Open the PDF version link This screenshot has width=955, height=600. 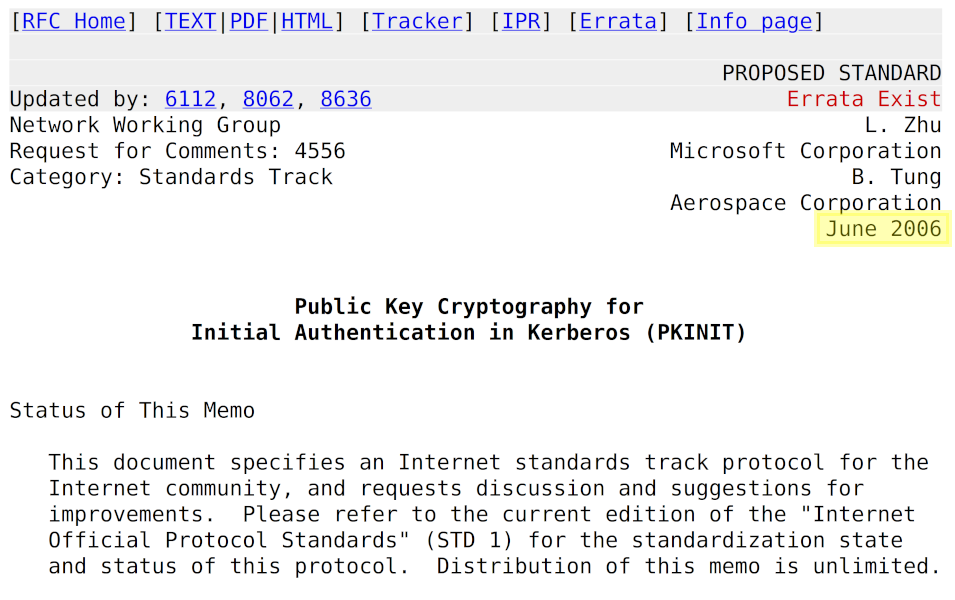(x=249, y=21)
